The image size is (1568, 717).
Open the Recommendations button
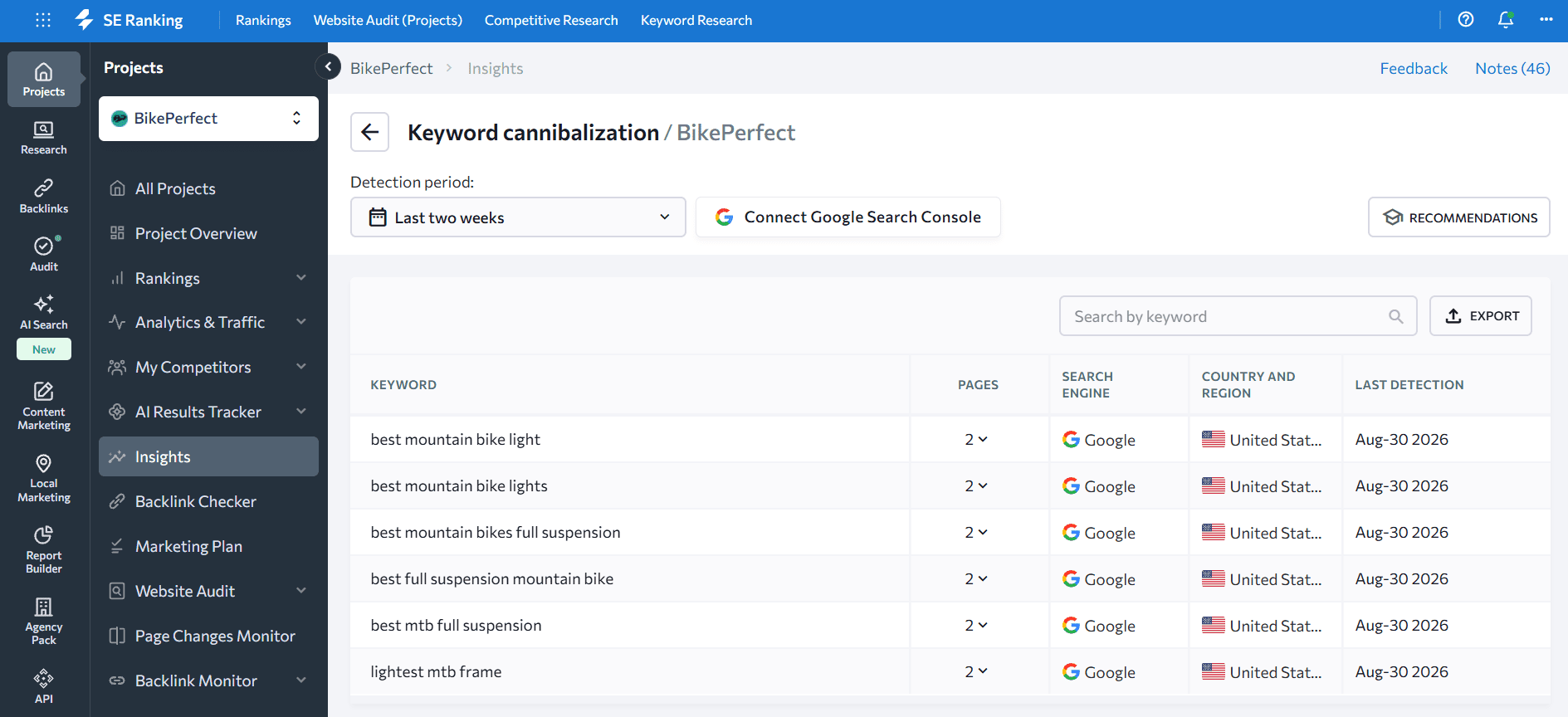(x=1459, y=217)
